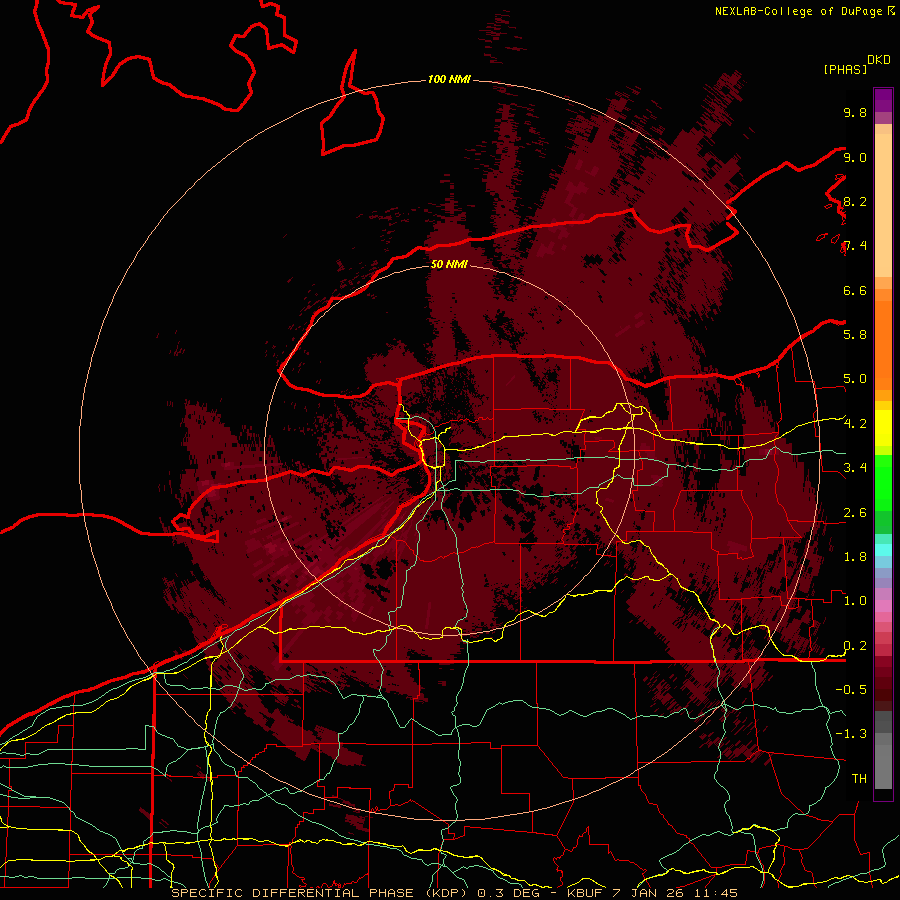Click the 4.2 scale value
Screen dimensions: 900x900
click(x=855, y=424)
